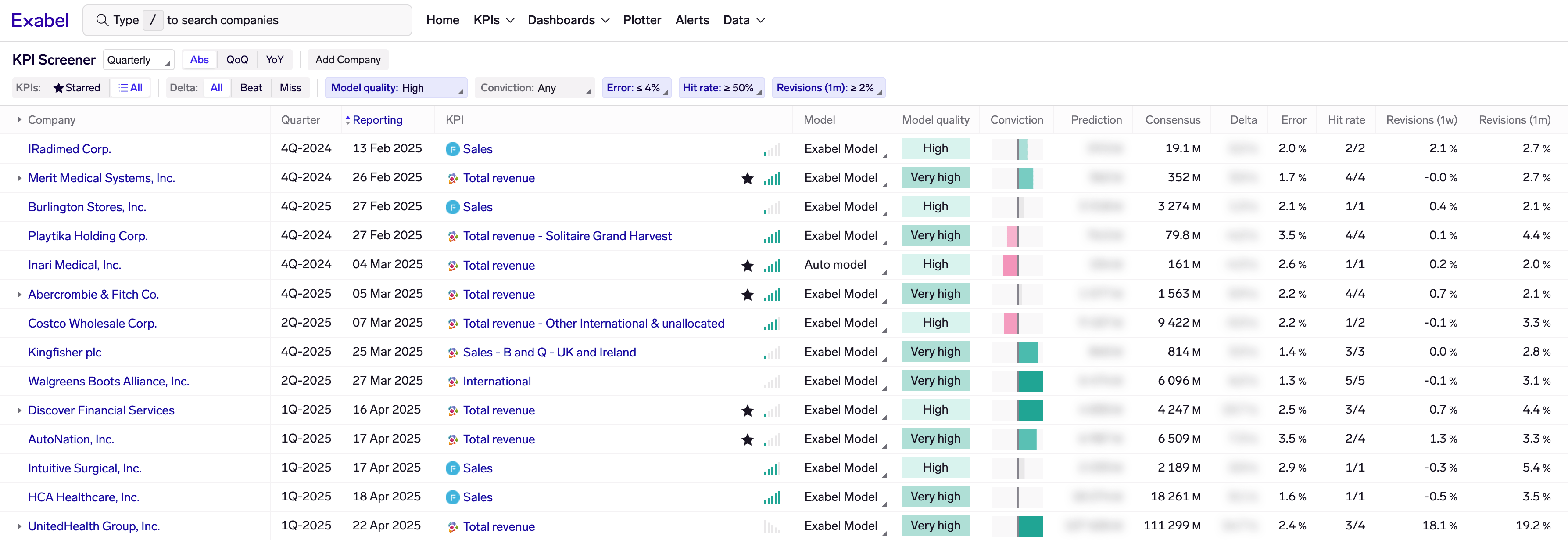This screenshot has height=540, width=1568.
Task: Click the star icon in Merit Medical row
Action: click(x=748, y=178)
